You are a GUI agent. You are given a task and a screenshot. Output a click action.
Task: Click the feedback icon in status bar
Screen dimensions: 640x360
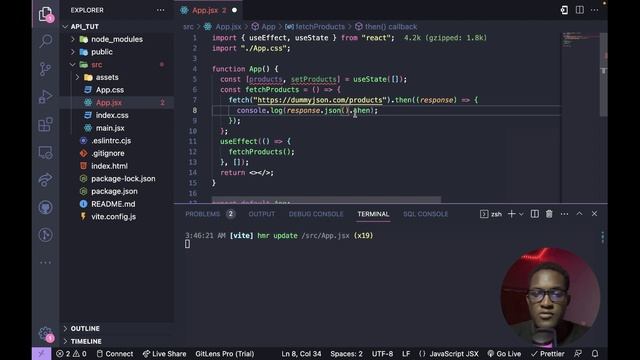click(x=578, y=353)
